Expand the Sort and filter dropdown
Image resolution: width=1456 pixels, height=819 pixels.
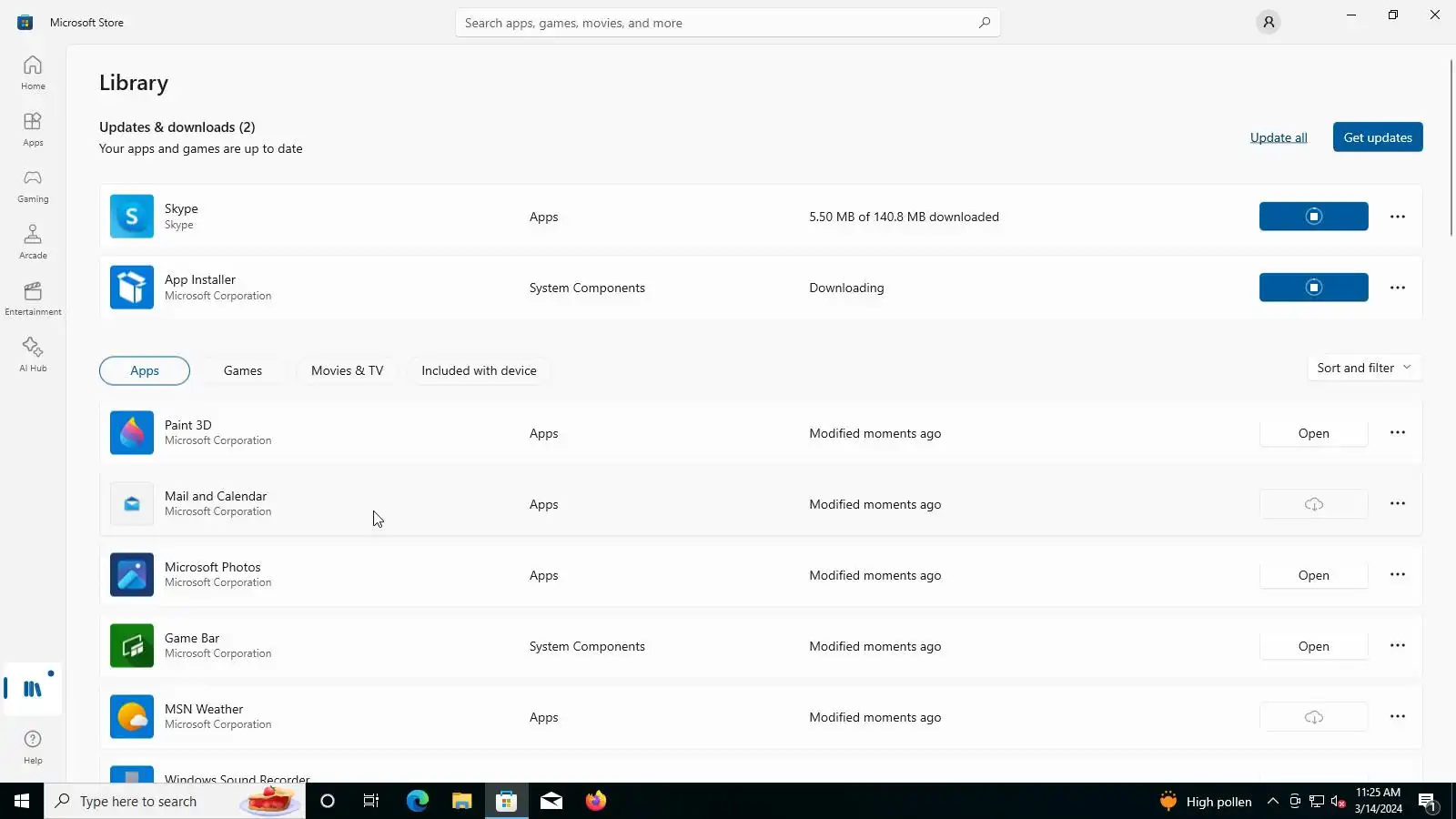(x=1364, y=368)
